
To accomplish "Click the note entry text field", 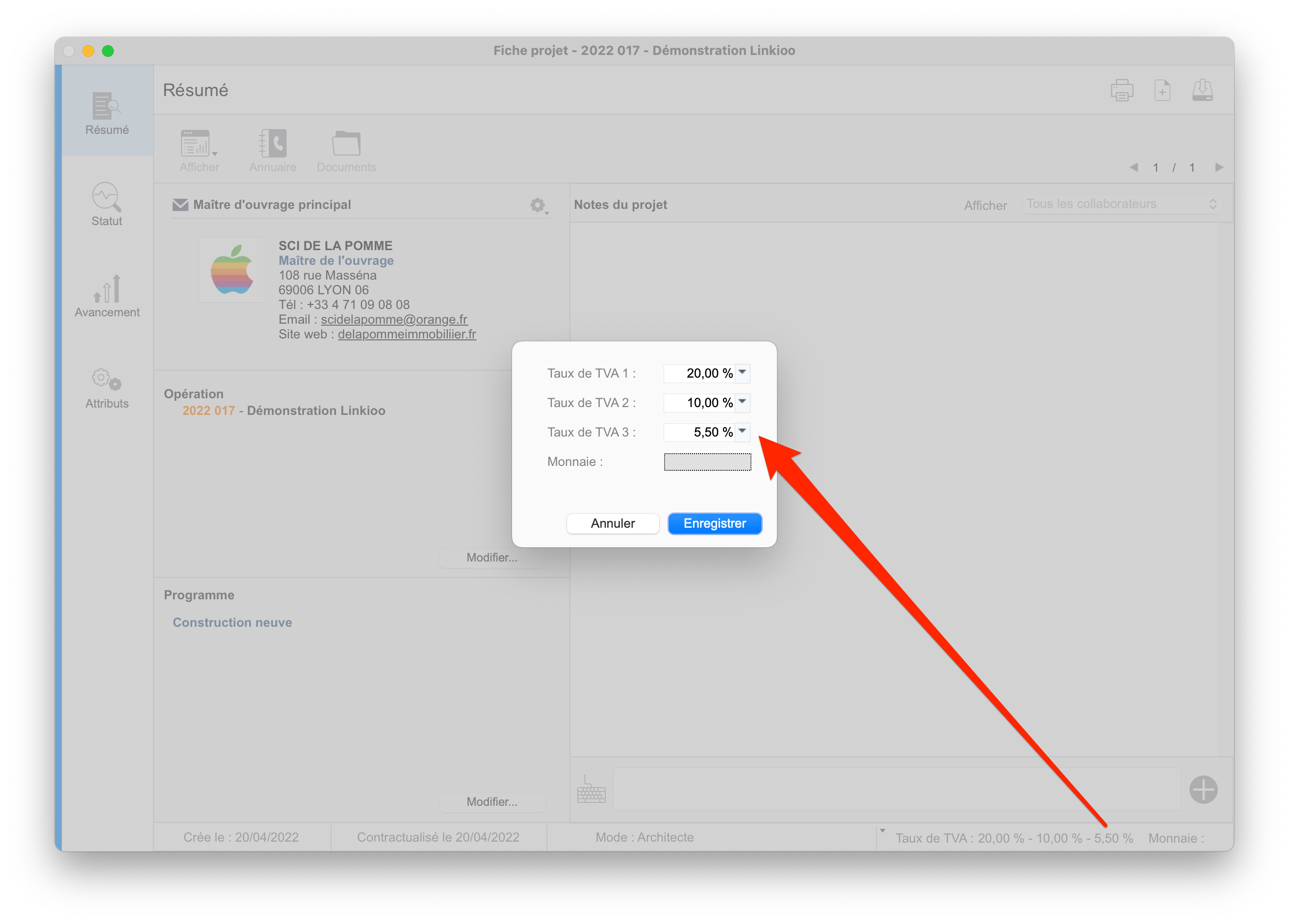I will tap(896, 789).
